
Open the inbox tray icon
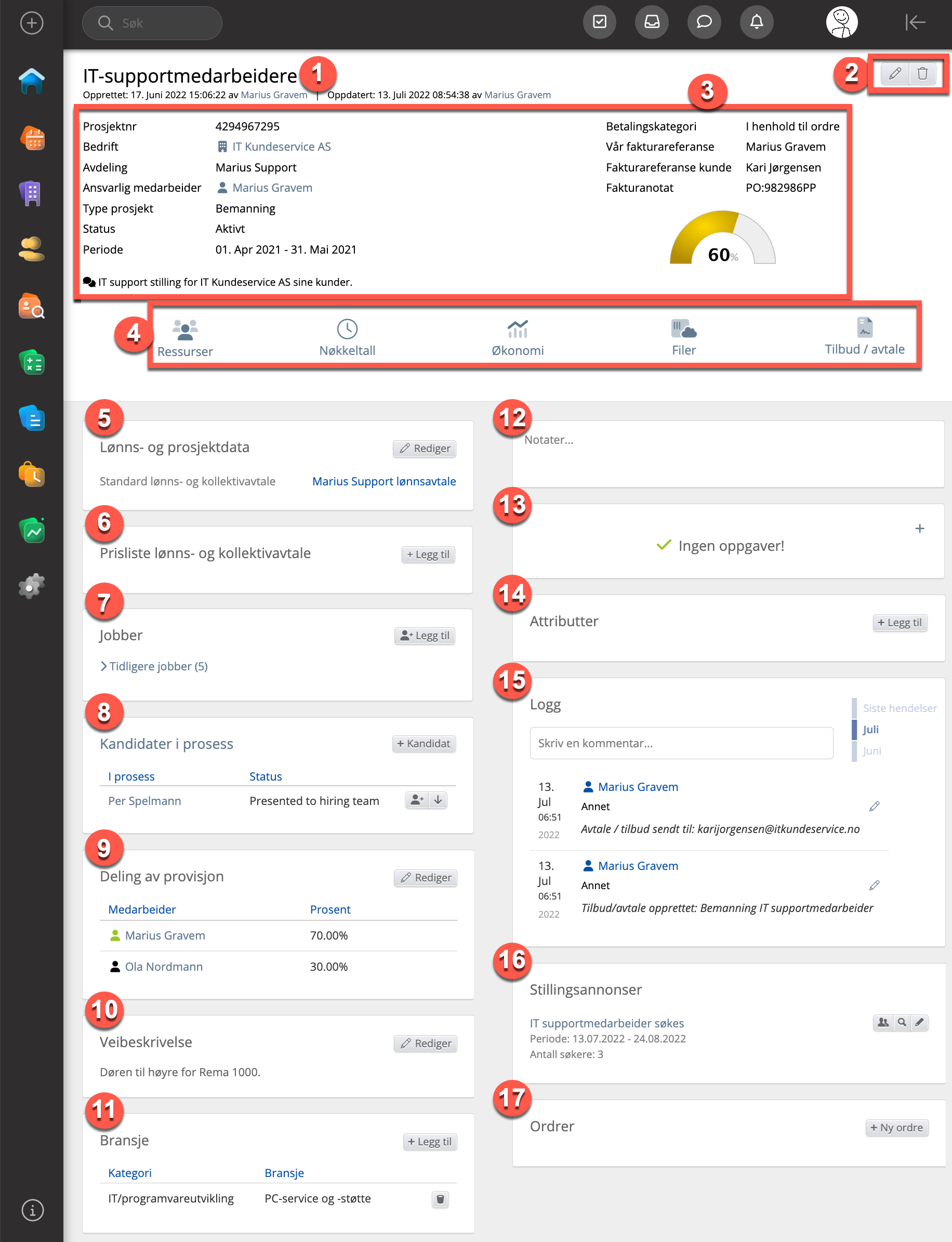click(x=652, y=22)
